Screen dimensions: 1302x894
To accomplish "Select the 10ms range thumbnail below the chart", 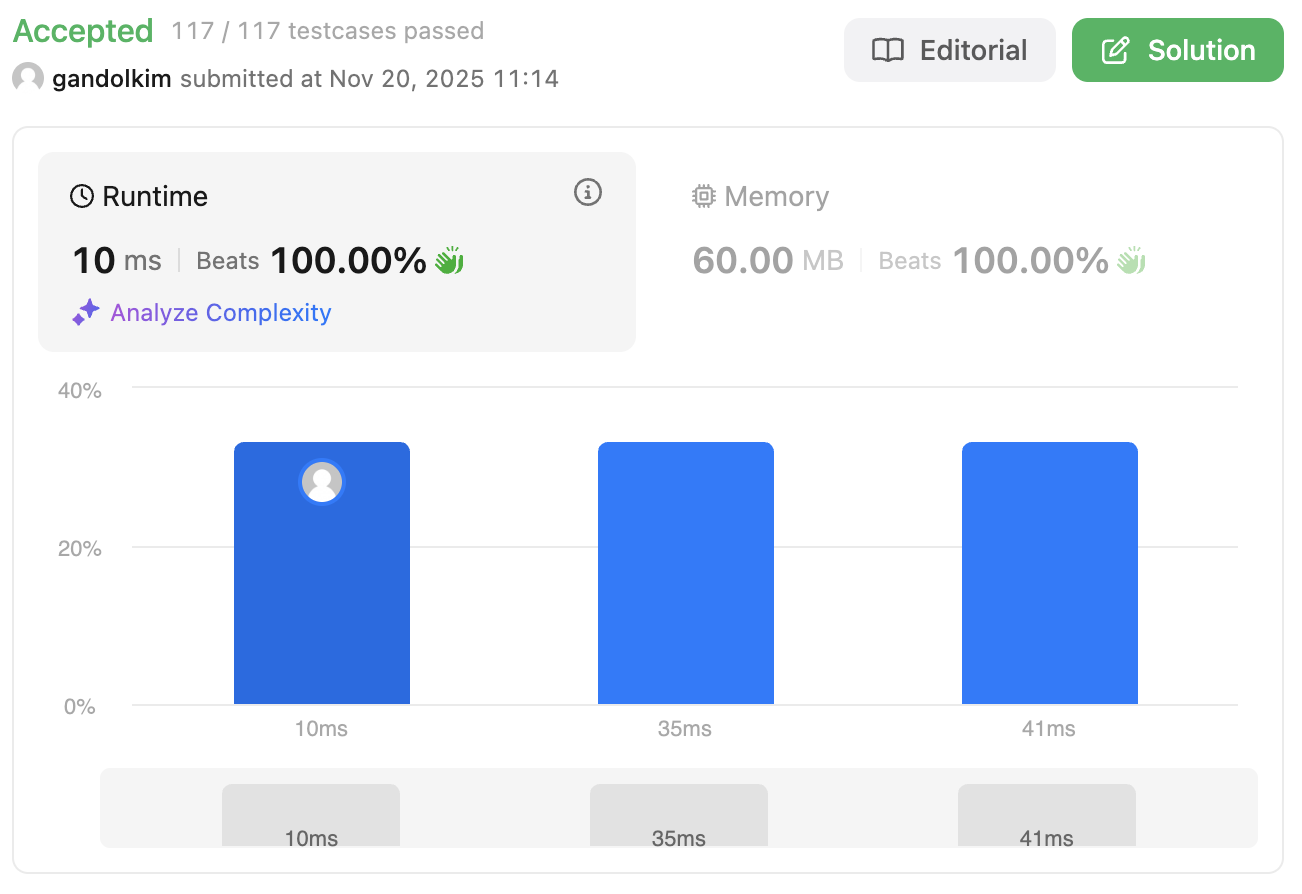I will point(311,816).
